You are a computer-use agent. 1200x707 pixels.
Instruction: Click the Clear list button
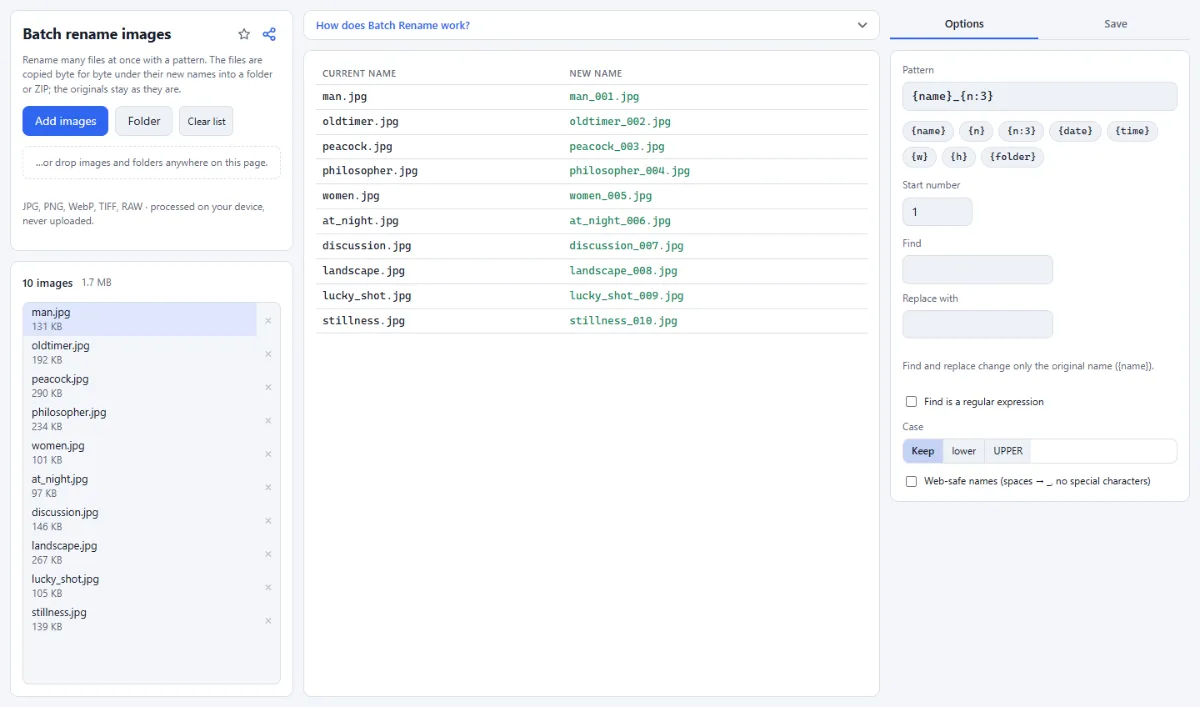click(x=206, y=121)
